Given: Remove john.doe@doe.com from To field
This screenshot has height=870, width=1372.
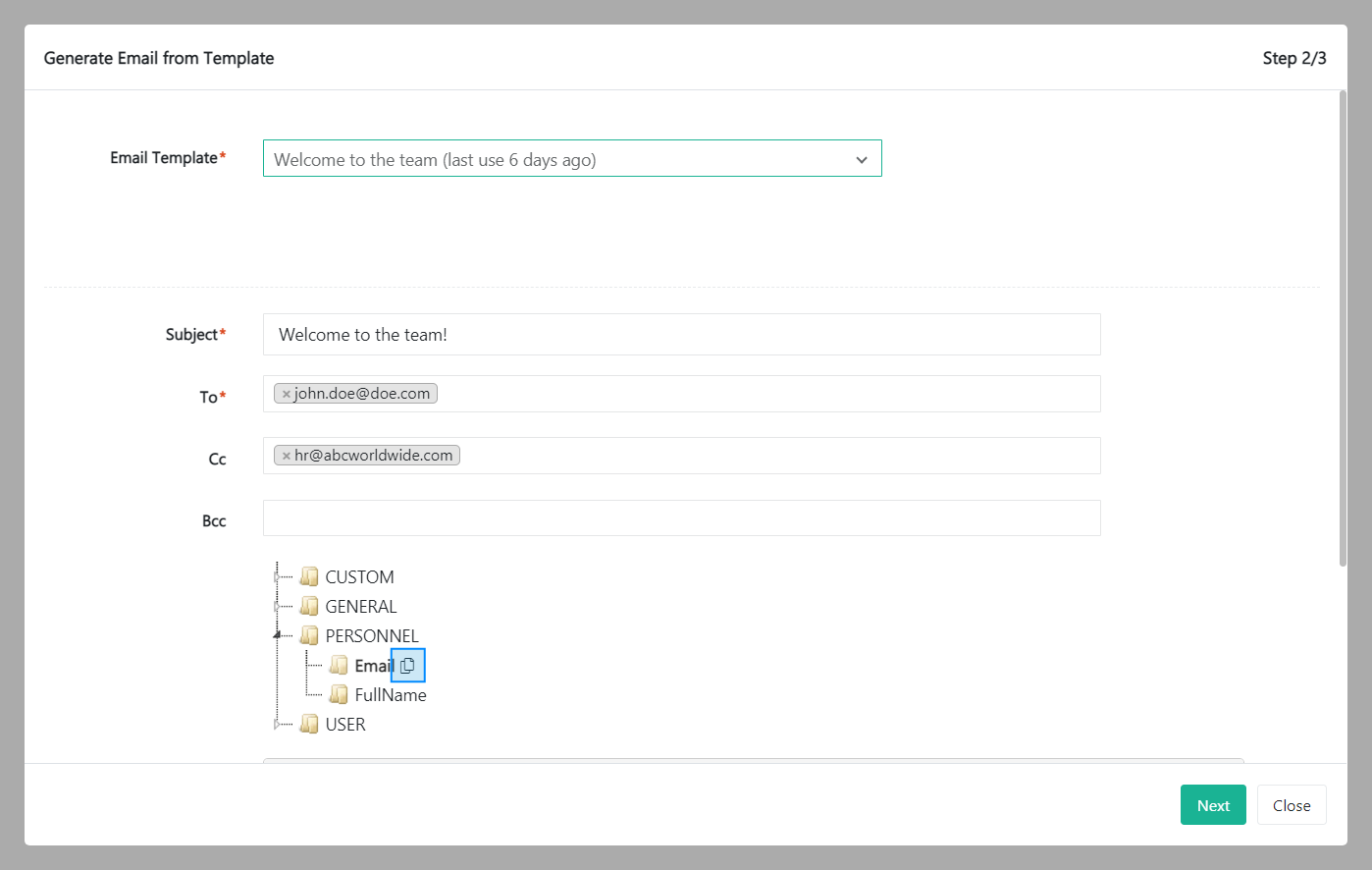Looking at the screenshot, I should click(x=287, y=395).
